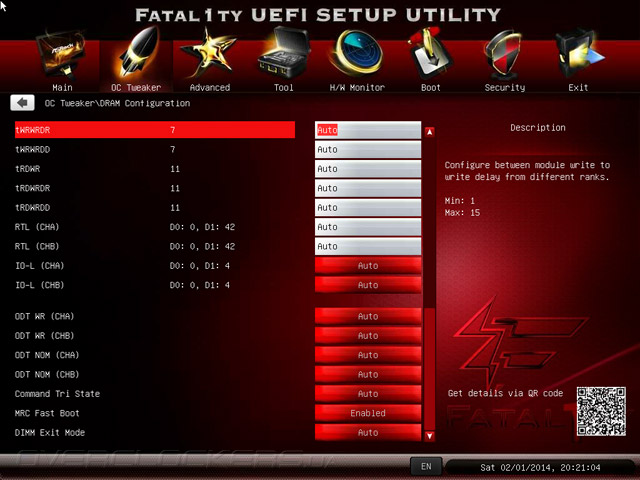
Task: Switch to the OC Tweaker tab label
Action: pyautogui.click(x=136, y=87)
